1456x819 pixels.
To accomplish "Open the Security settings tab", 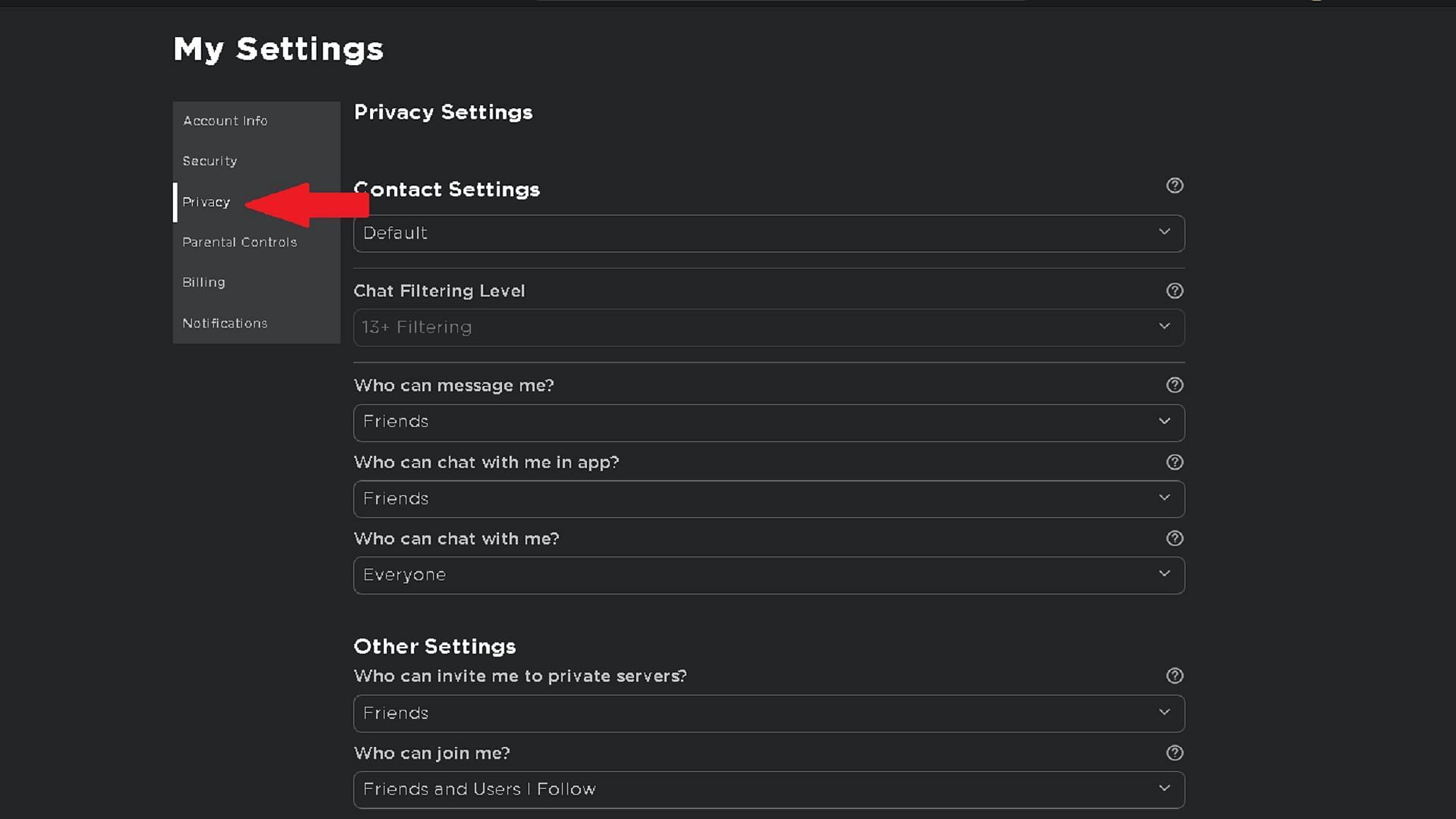I will tap(209, 161).
